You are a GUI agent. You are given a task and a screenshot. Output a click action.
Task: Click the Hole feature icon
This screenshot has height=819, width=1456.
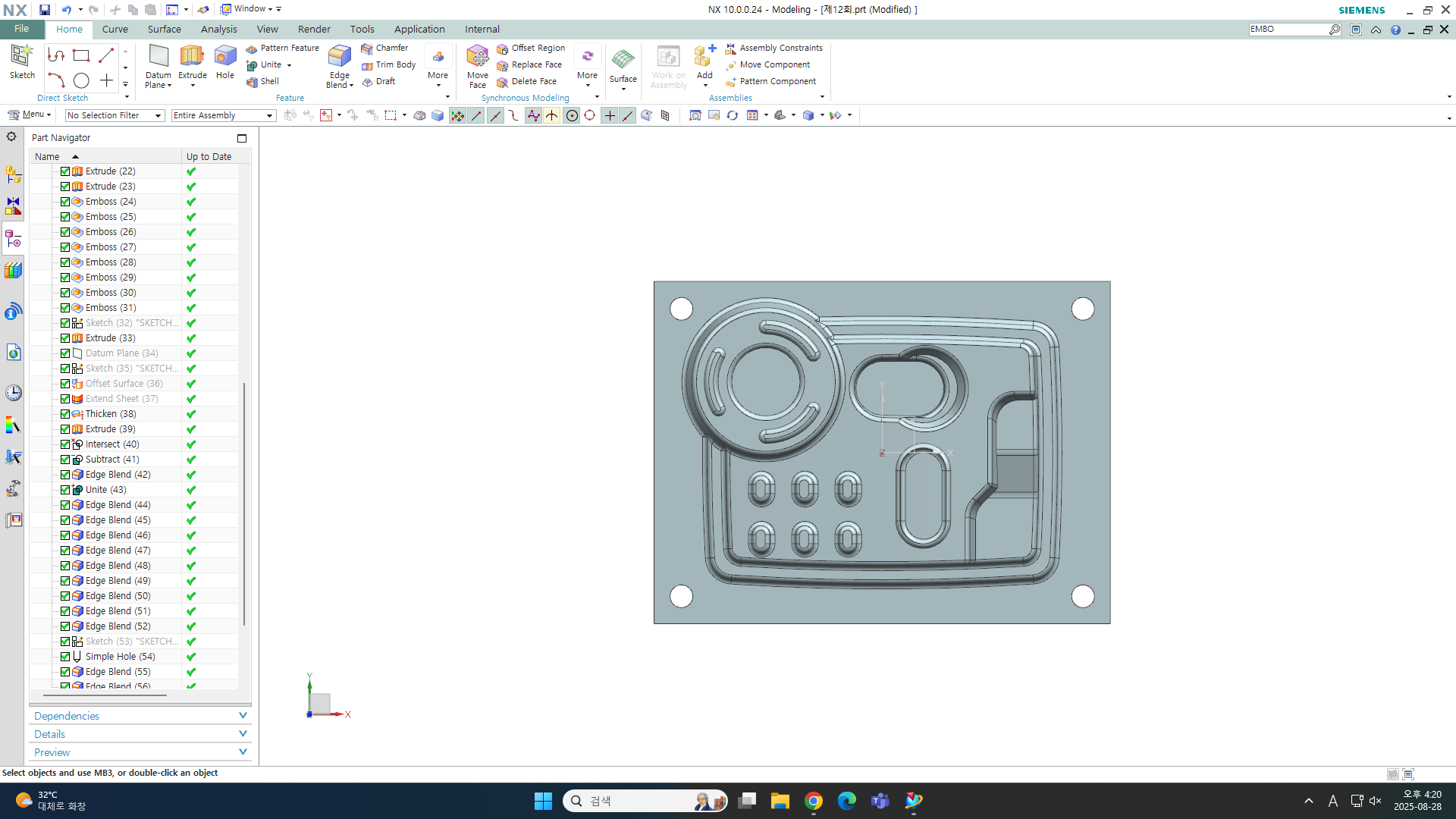[x=225, y=57]
